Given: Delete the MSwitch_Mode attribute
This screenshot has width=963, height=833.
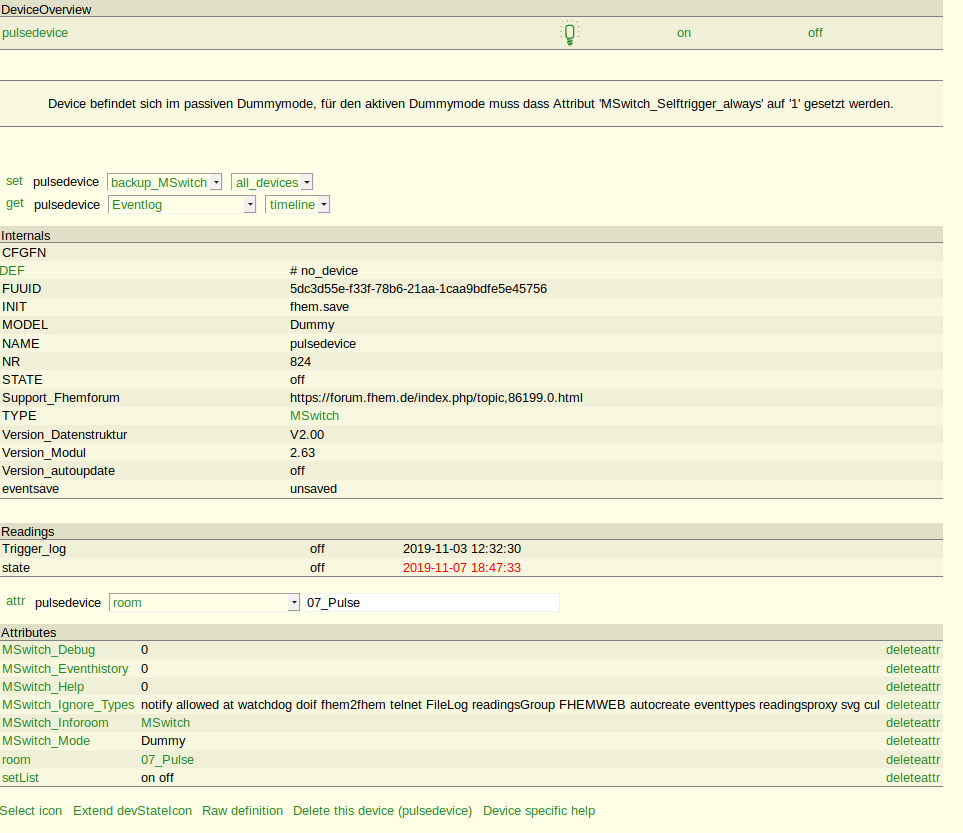Looking at the screenshot, I should click(x=913, y=741).
